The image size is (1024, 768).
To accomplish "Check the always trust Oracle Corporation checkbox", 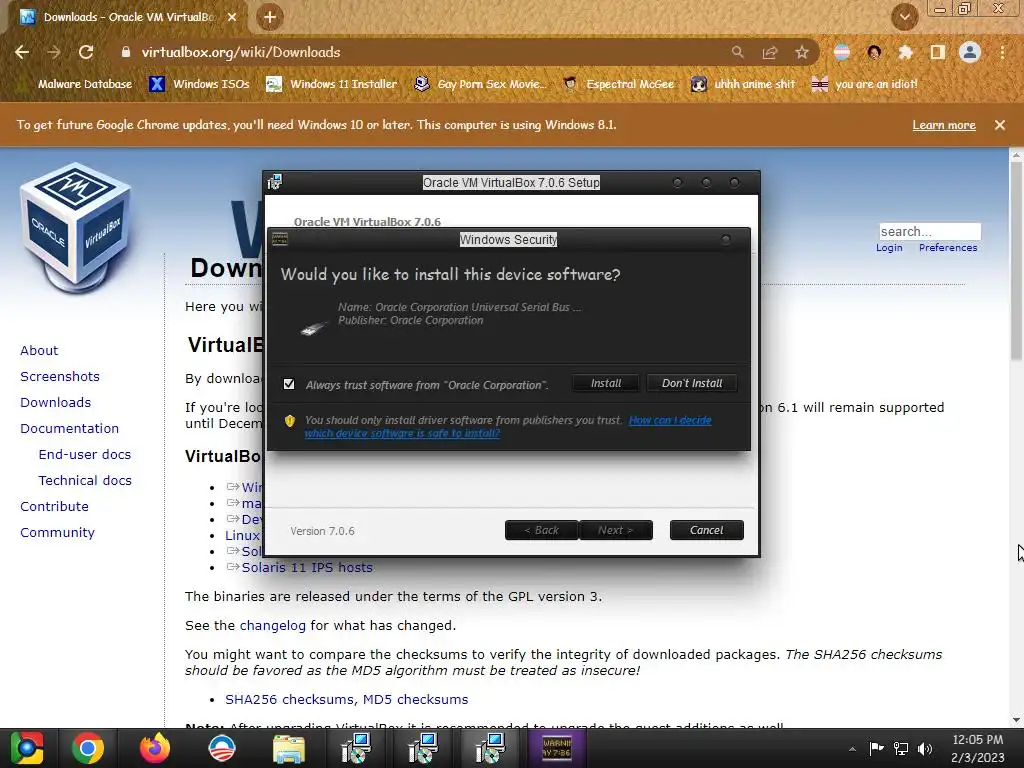I will click(x=289, y=384).
